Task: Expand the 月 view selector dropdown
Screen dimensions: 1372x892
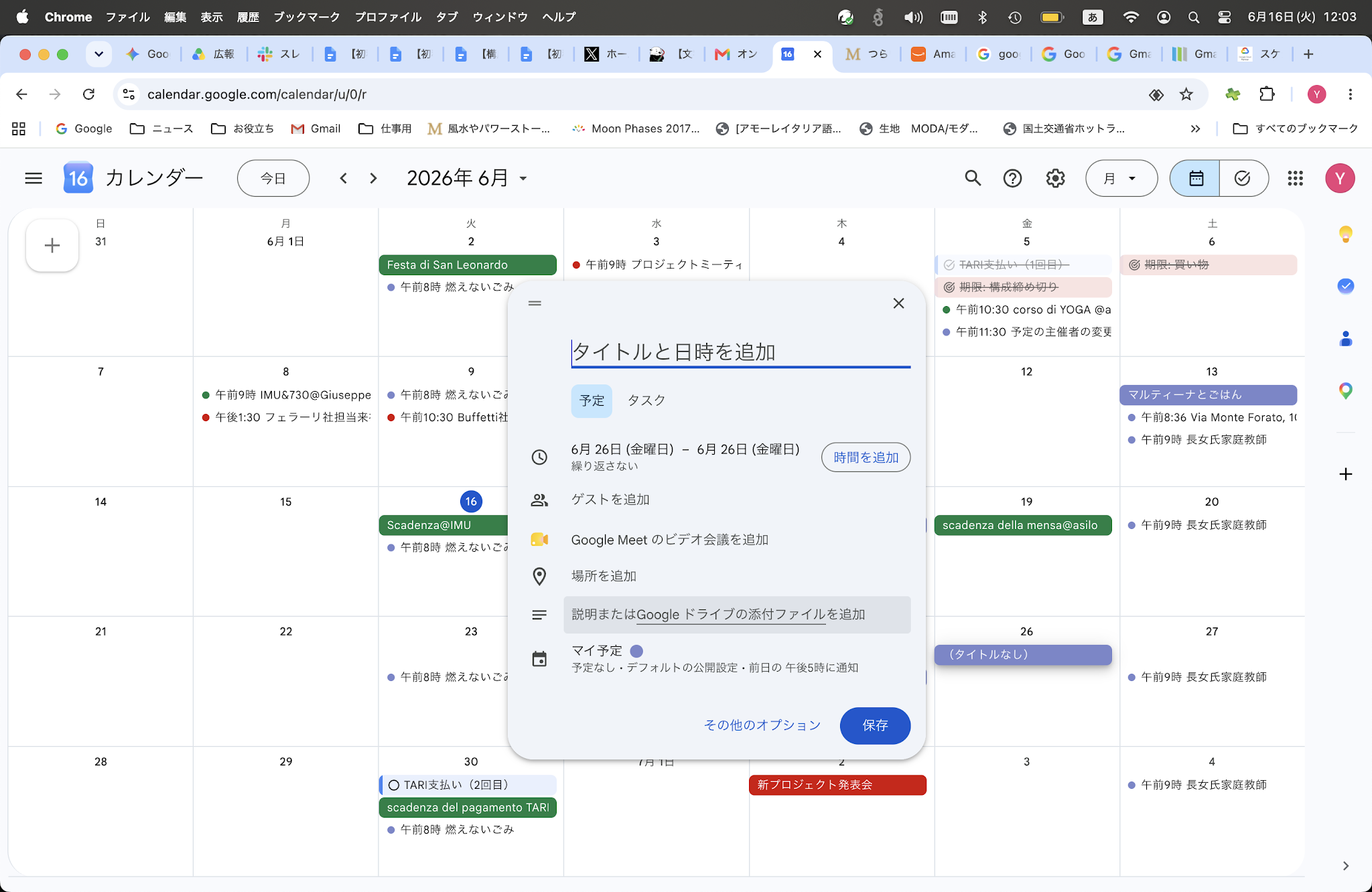Action: click(x=1121, y=178)
